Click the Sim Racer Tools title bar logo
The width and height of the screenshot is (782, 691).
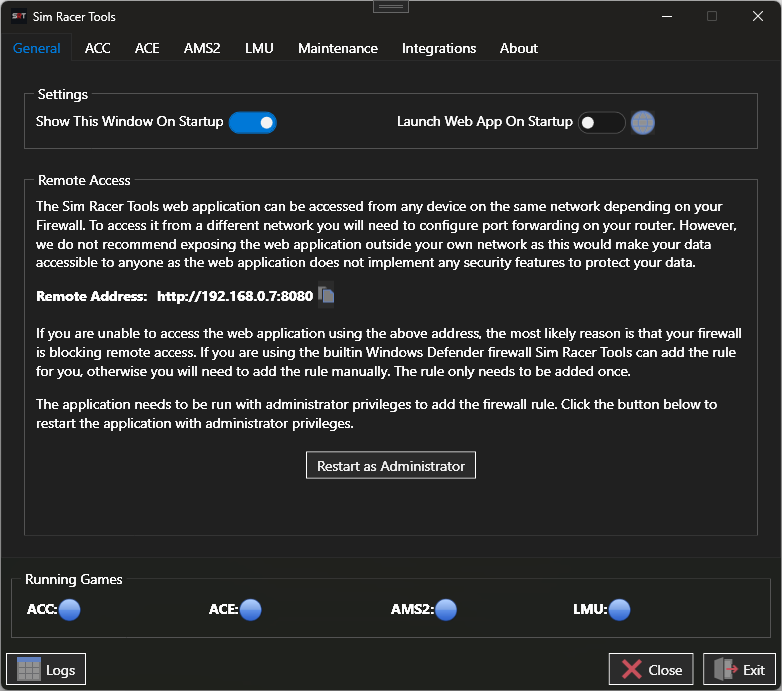point(18,16)
